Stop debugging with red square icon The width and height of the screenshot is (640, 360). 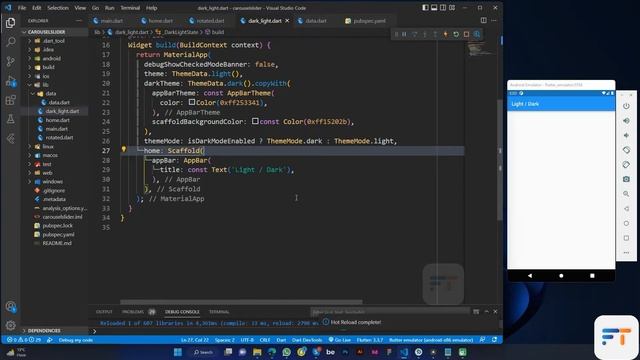[467, 34]
